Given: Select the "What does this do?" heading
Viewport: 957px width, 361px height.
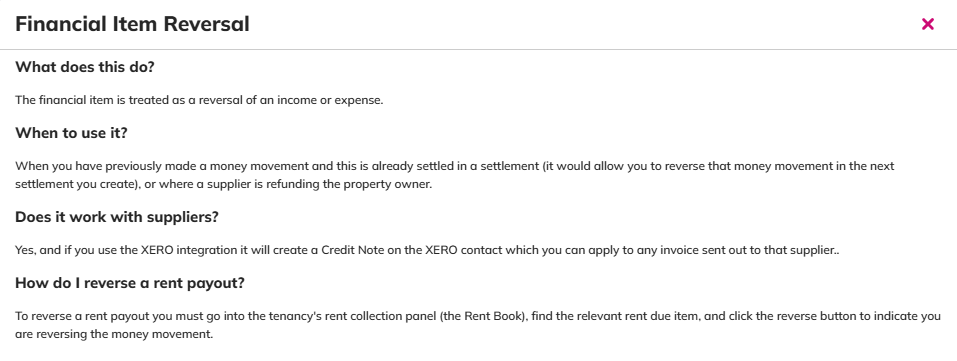Looking at the screenshot, I should point(85,67).
